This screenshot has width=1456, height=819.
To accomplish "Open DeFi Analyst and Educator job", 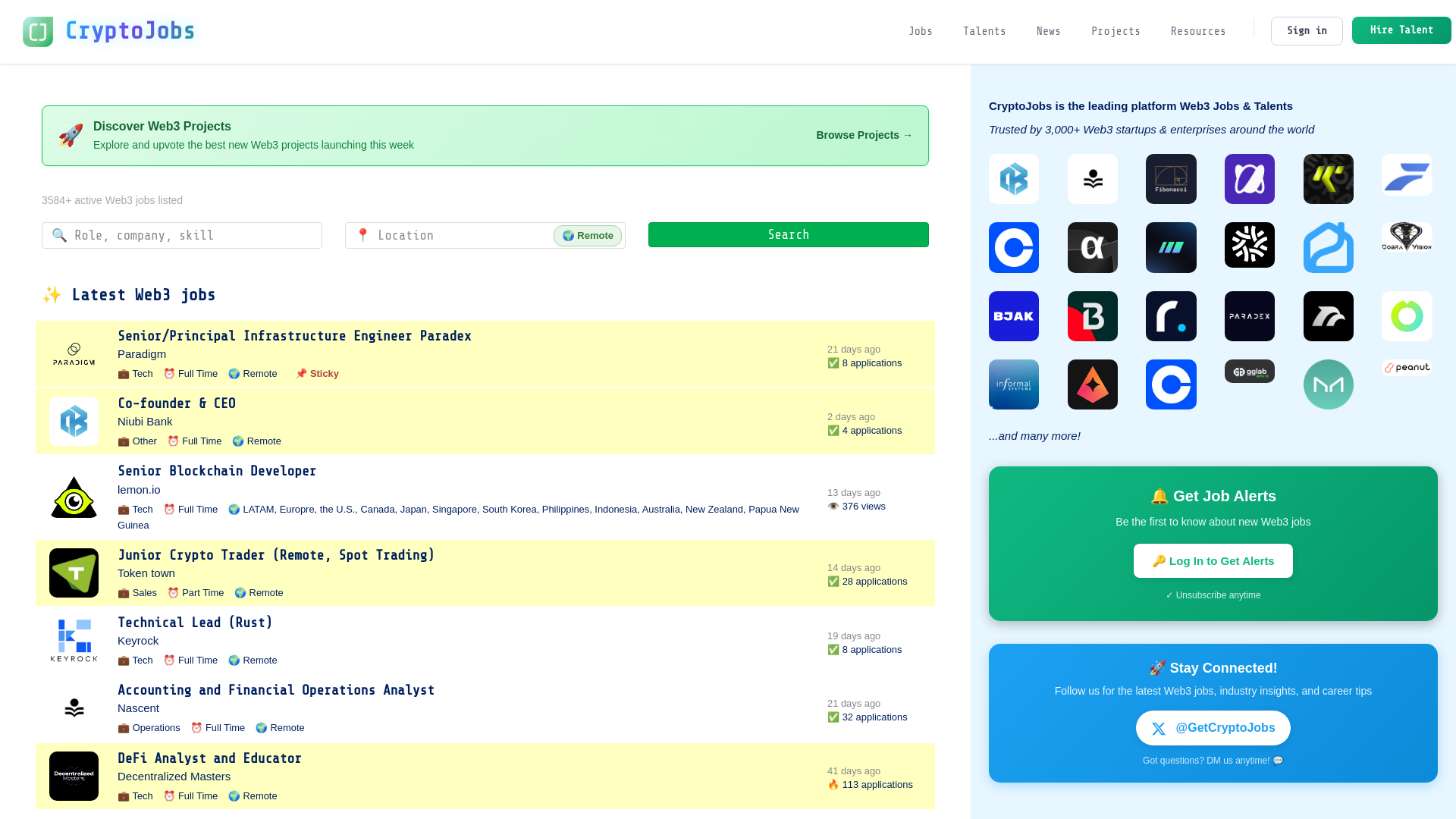I will tap(209, 758).
